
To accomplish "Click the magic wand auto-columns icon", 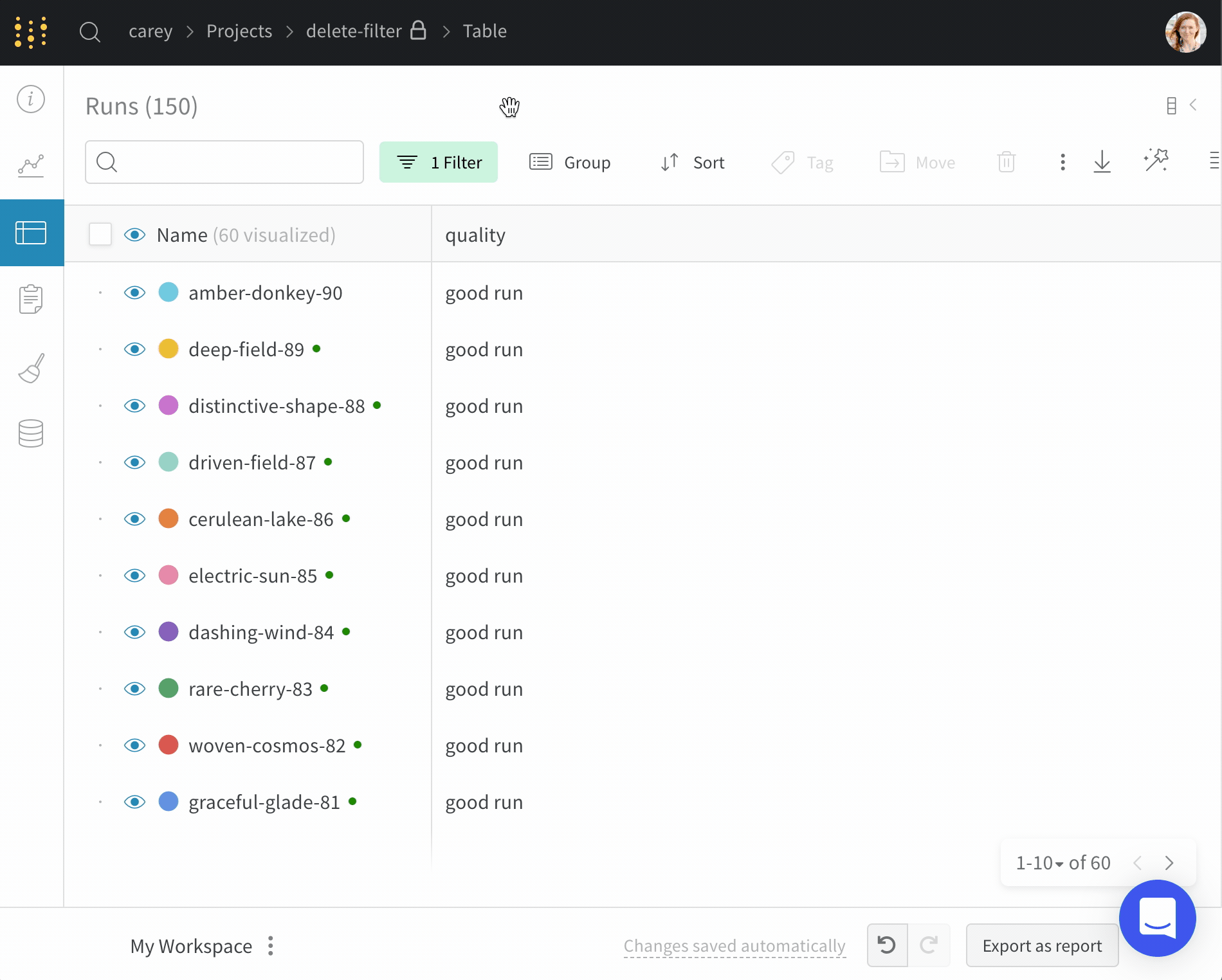I will tap(1156, 161).
